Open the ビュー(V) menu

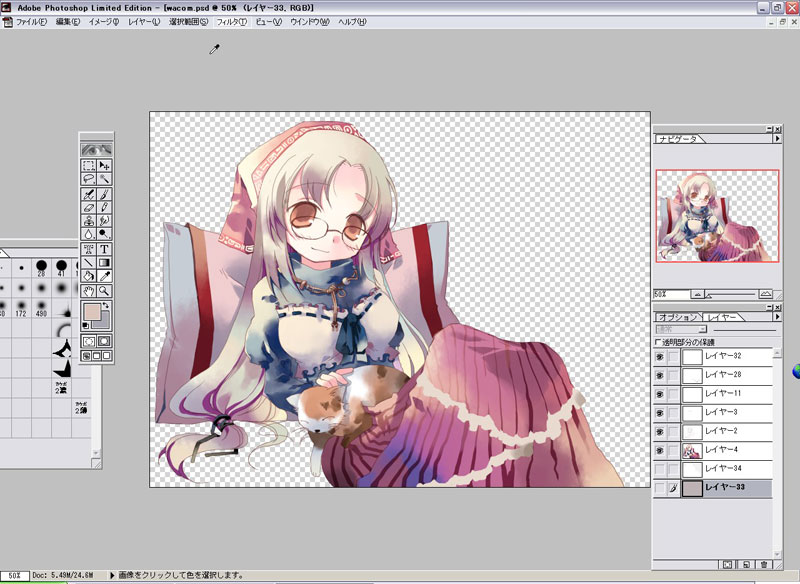tap(268, 22)
